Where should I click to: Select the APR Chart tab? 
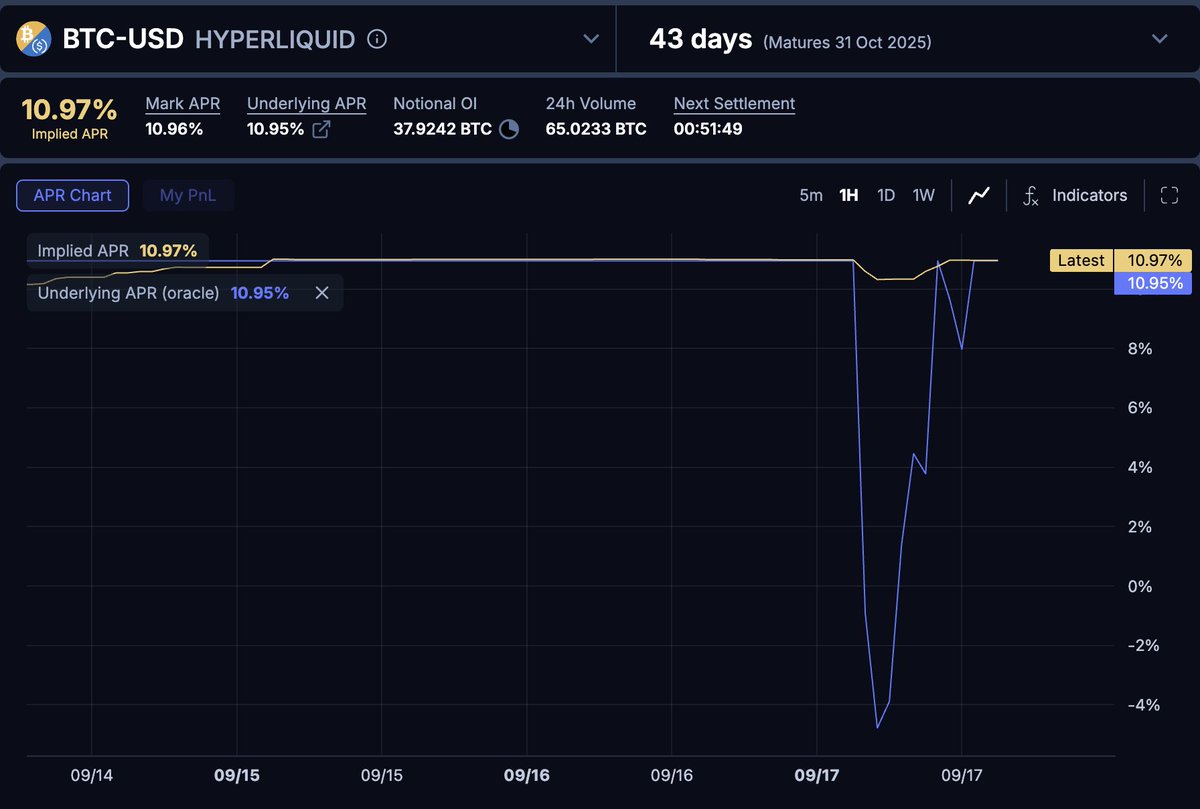pyautogui.click(x=72, y=195)
